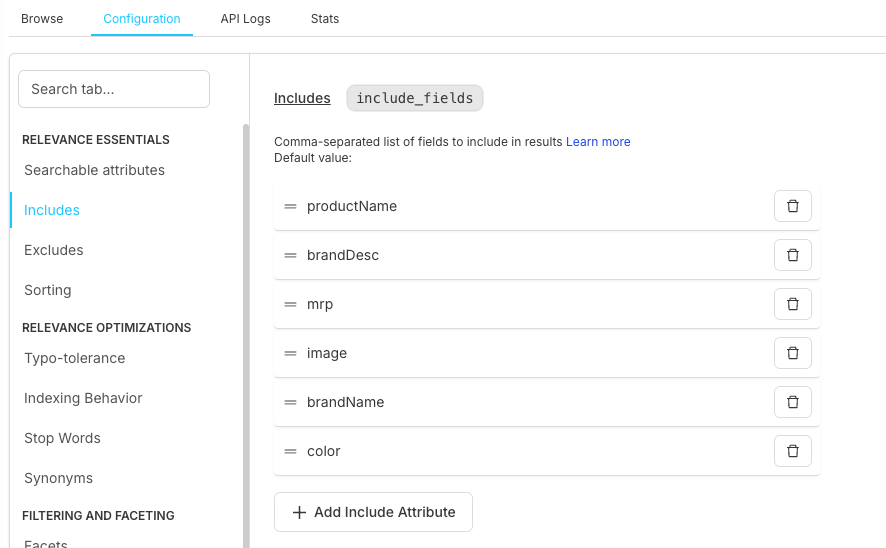Go to the Stats tab
The width and height of the screenshot is (886, 548).
pos(325,19)
